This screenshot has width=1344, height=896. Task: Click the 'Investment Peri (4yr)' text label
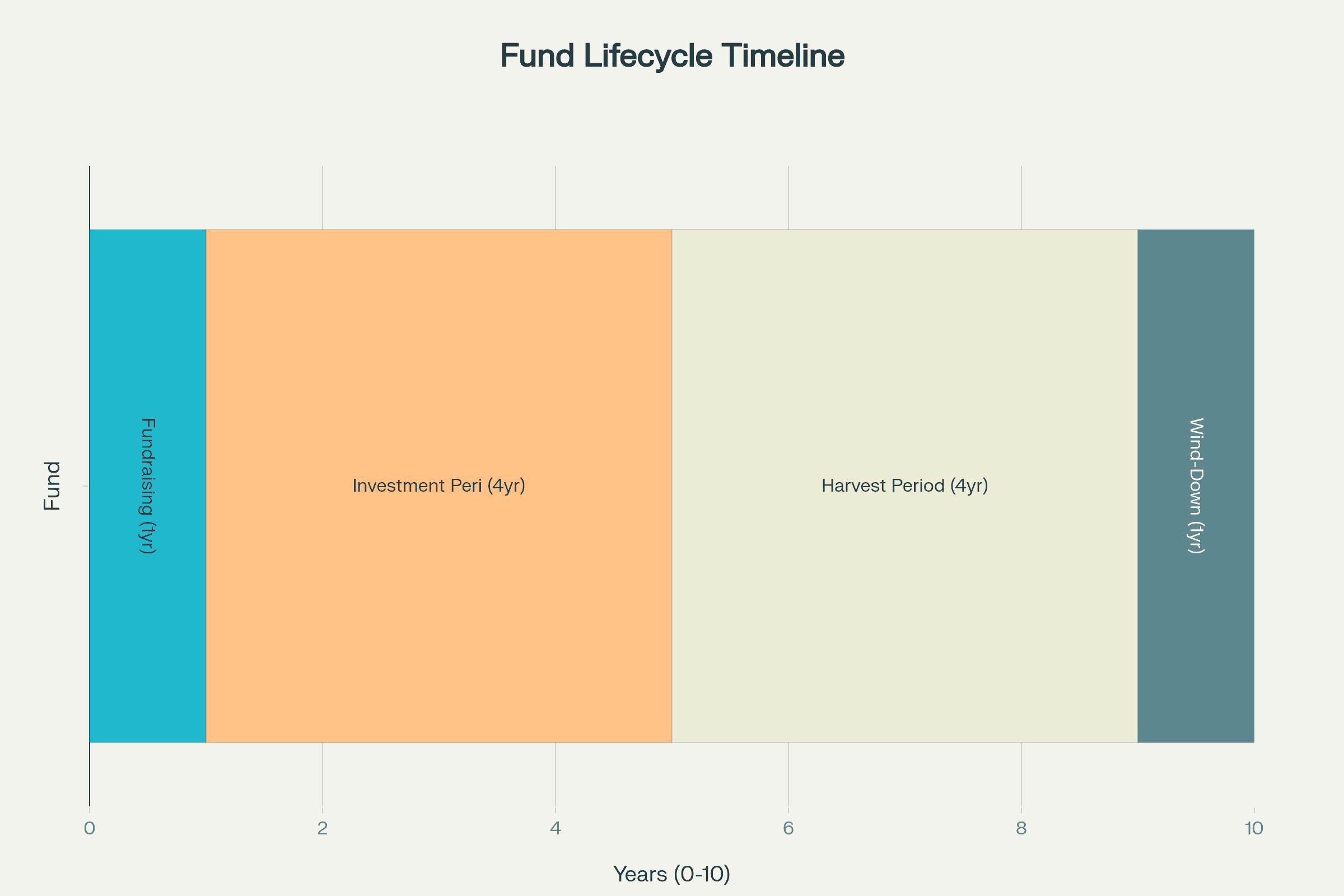pos(438,486)
